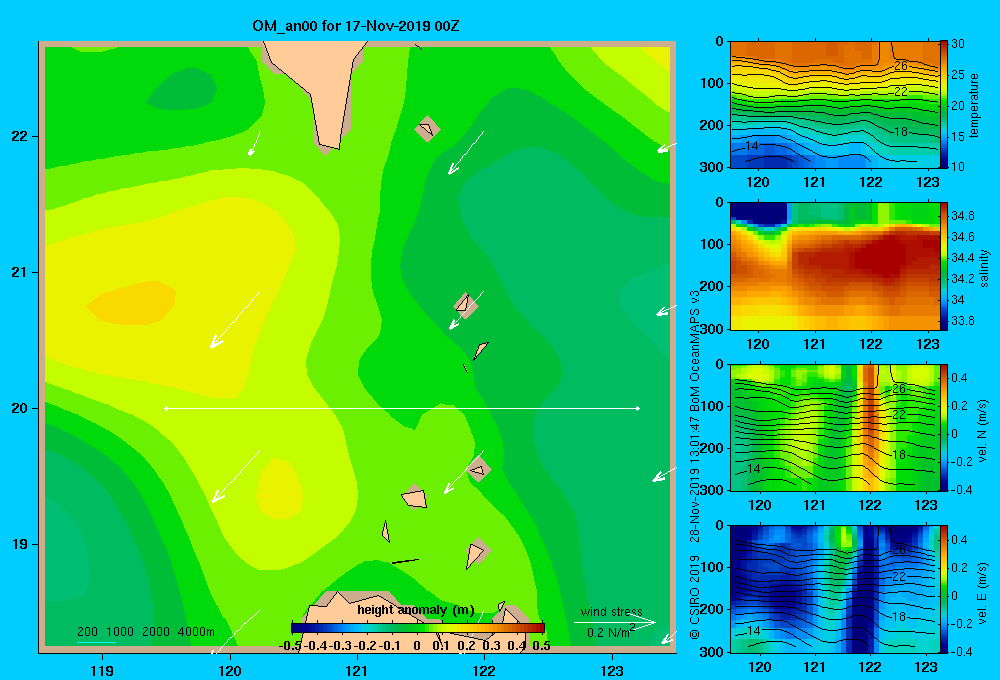Click the -0.4 value on the vel. E color bar
The image size is (1000, 680).
tap(962, 651)
